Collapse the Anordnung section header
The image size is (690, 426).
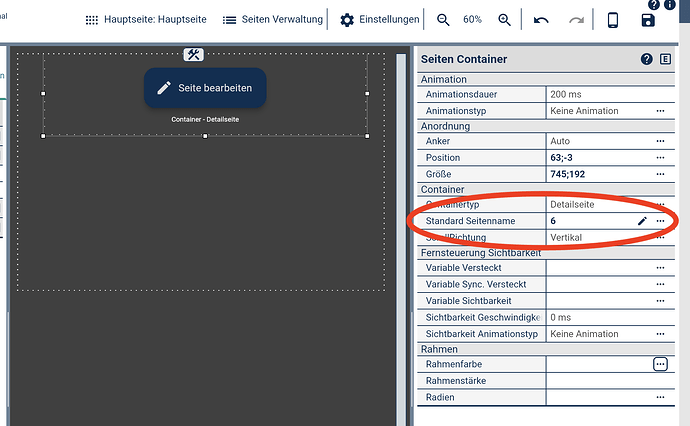[x=546, y=126]
